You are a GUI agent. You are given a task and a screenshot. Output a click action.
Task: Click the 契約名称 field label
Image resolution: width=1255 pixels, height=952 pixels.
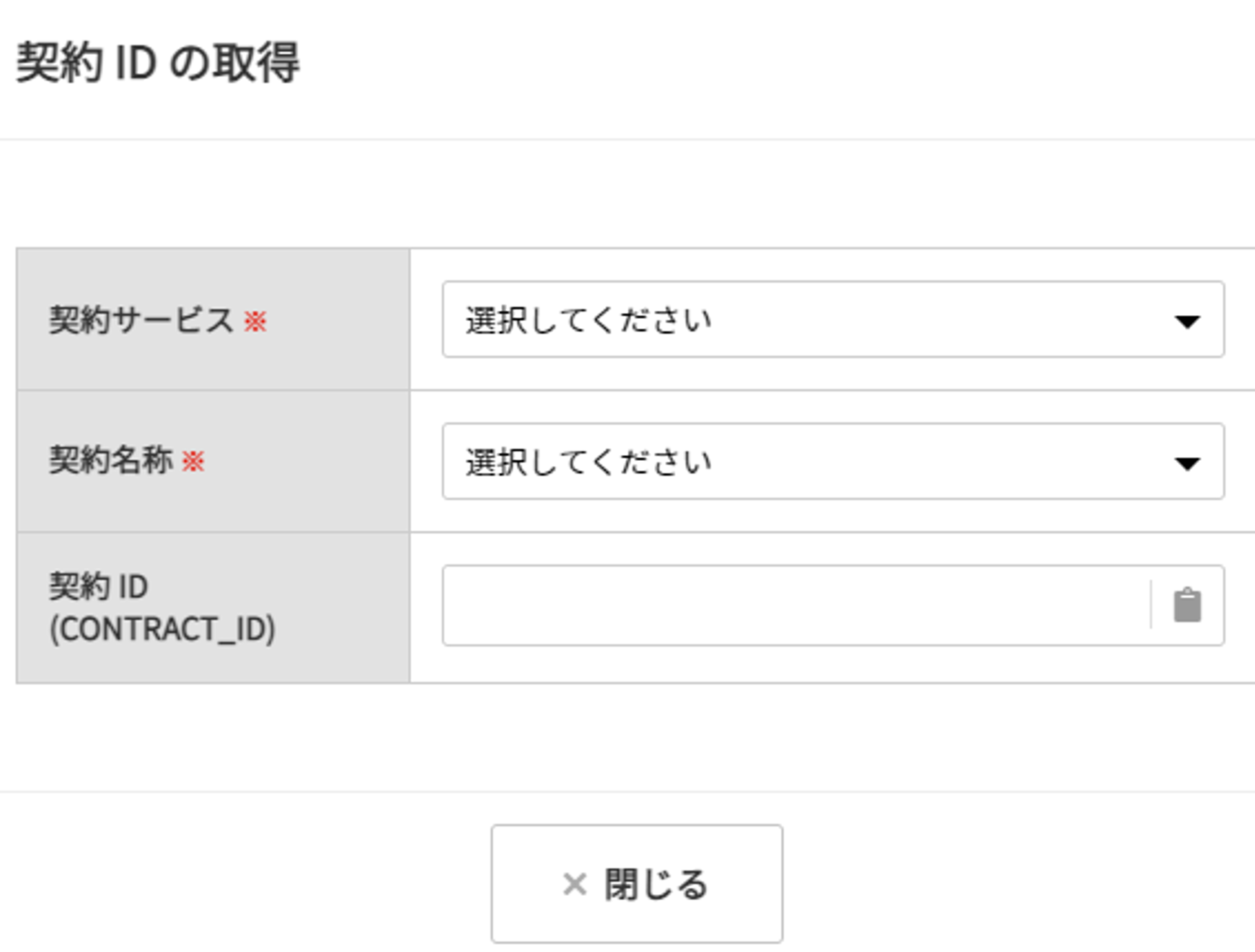click(111, 460)
